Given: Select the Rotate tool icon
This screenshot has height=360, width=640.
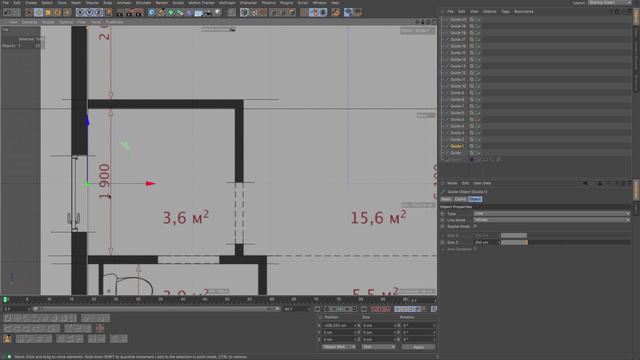Looking at the screenshot, I should [x=58, y=13].
